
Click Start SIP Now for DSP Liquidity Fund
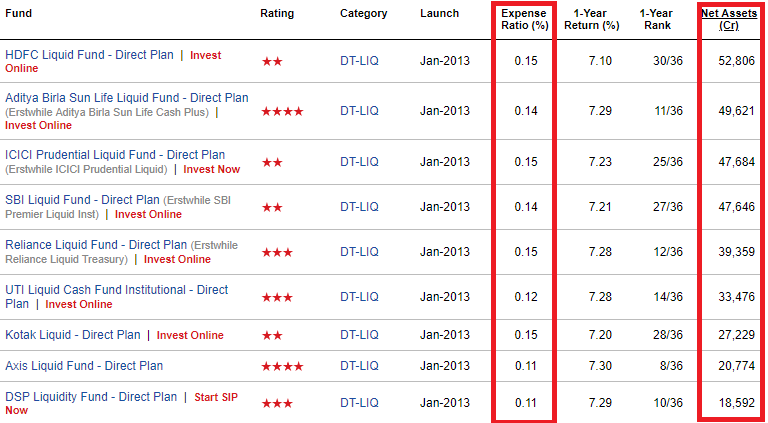(121, 403)
